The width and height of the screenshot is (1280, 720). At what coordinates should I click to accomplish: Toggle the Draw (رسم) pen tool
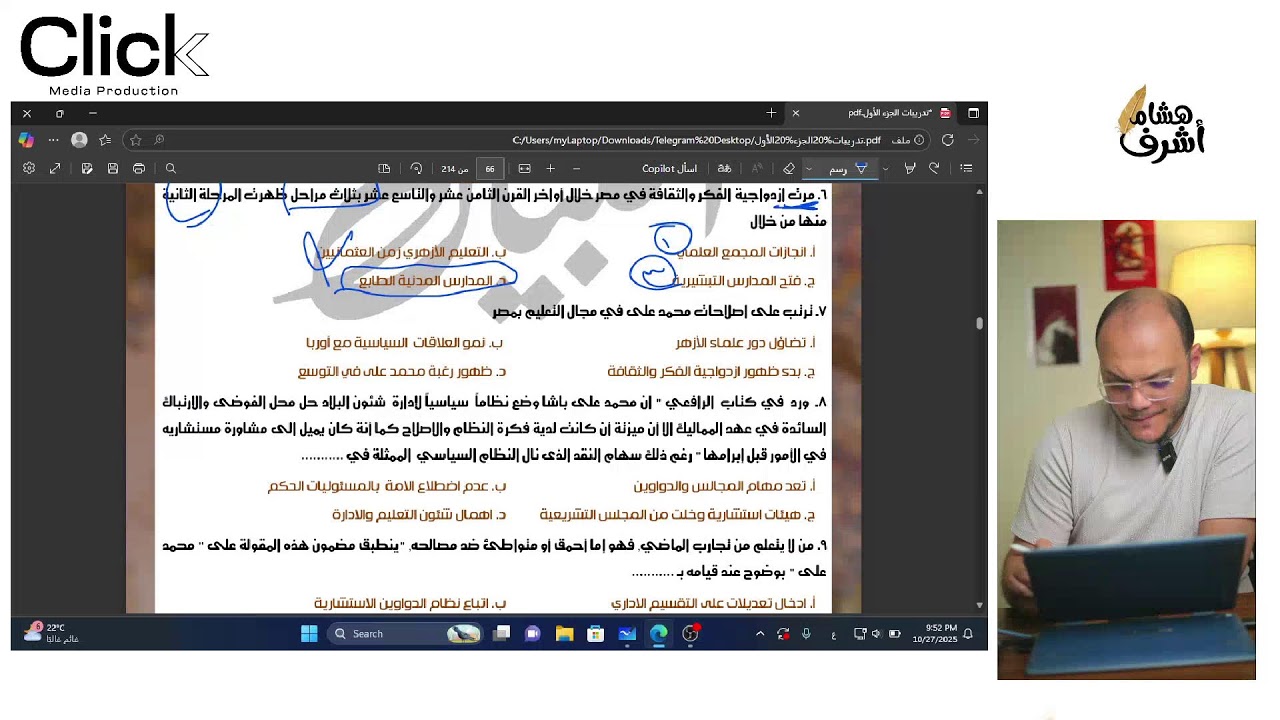845,168
